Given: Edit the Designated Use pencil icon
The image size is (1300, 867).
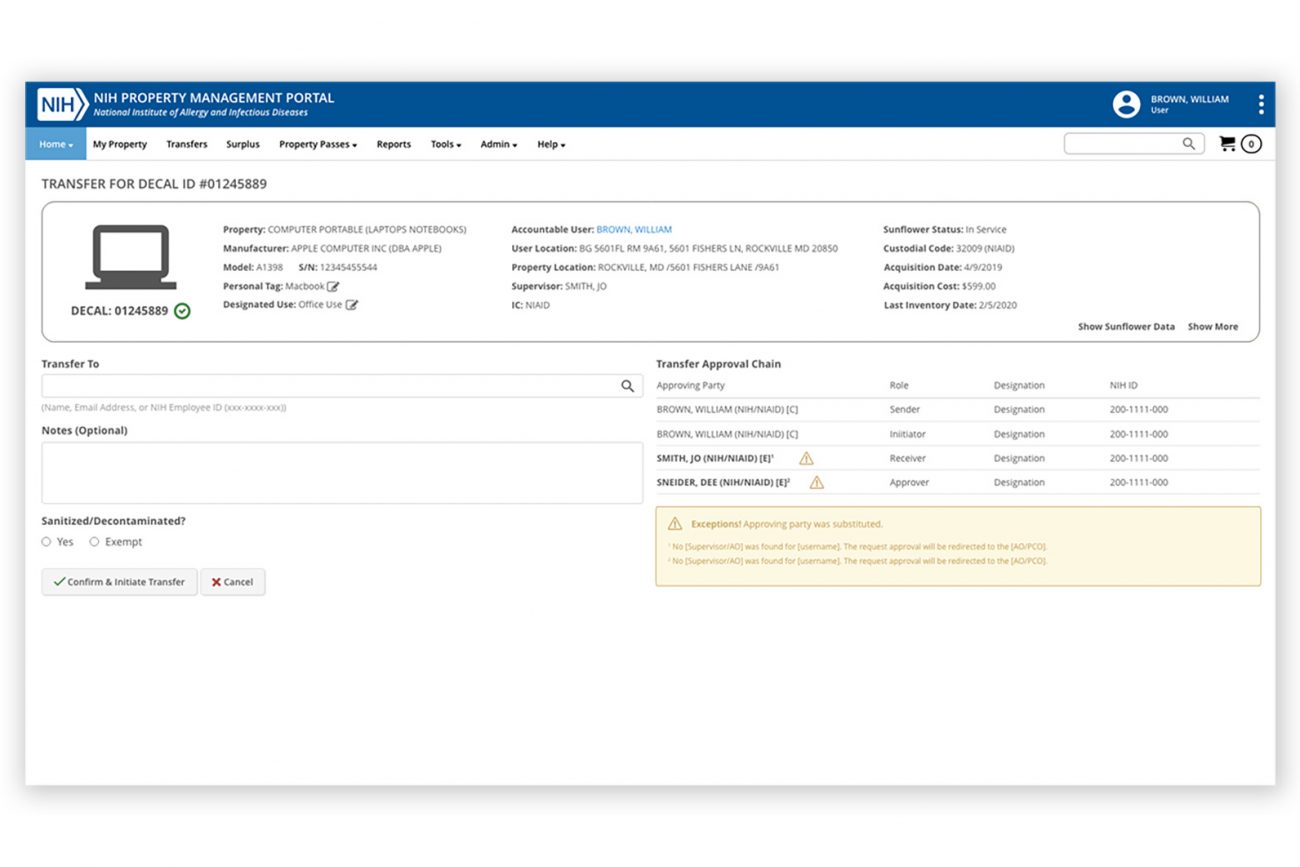Looking at the screenshot, I should tap(352, 305).
